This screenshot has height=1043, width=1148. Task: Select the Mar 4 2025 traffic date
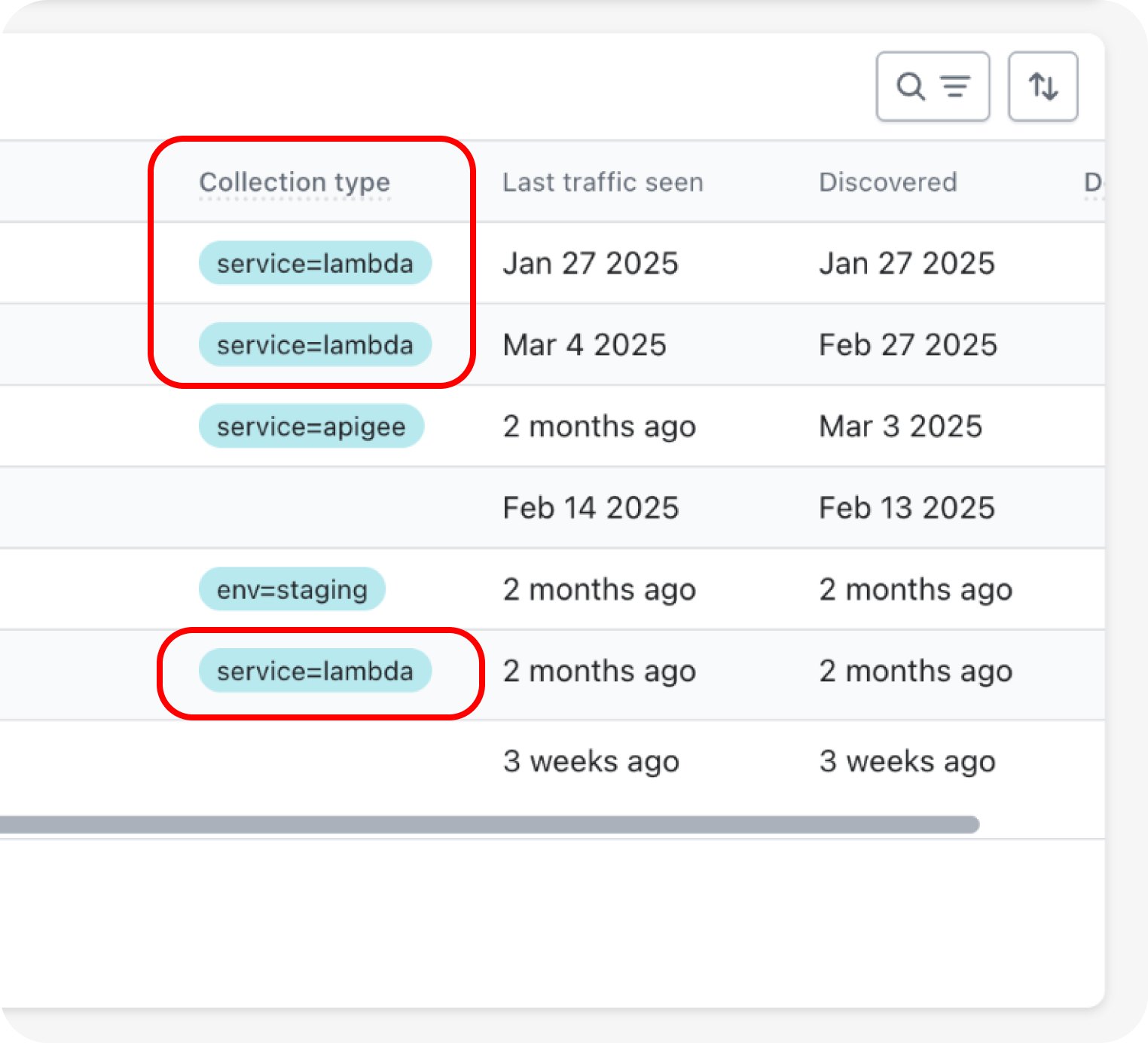(x=585, y=345)
